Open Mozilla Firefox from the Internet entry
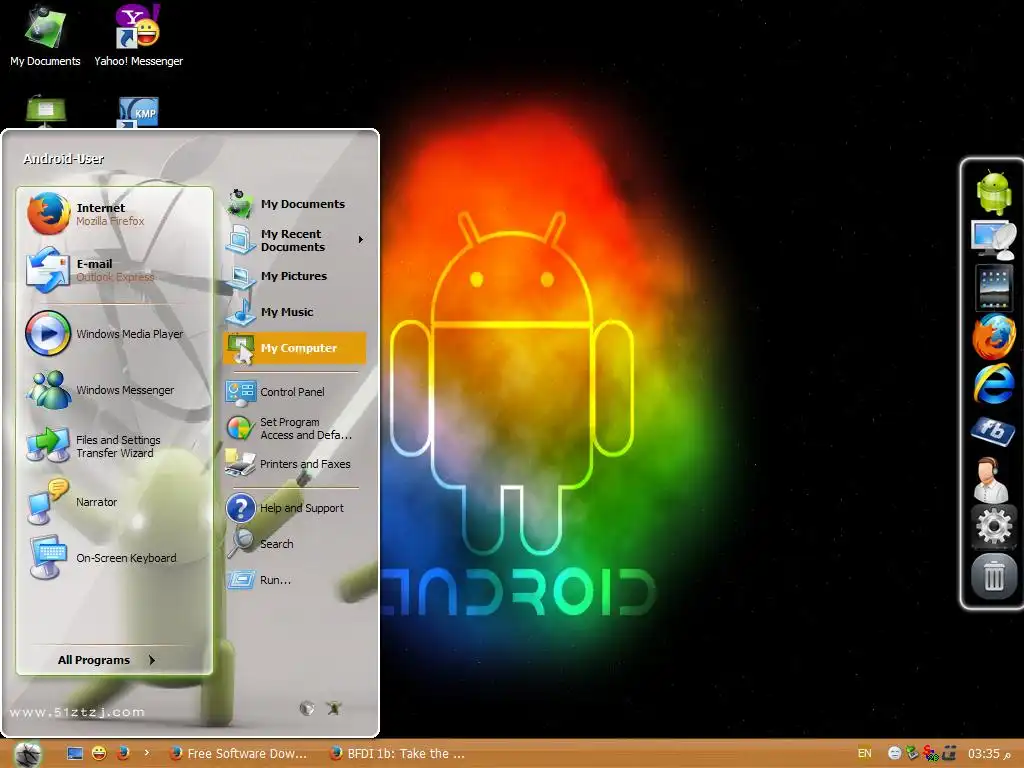Screen dimensions: 1024x768 (114, 214)
